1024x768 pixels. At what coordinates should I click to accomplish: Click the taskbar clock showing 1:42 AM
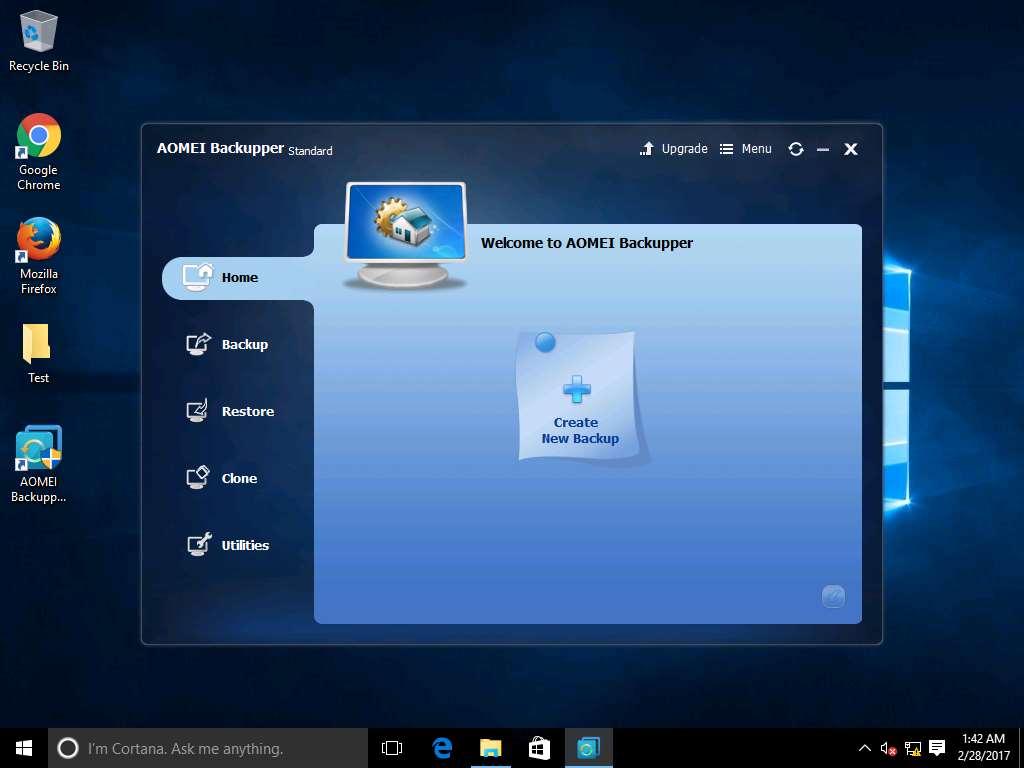pos(983,748)
